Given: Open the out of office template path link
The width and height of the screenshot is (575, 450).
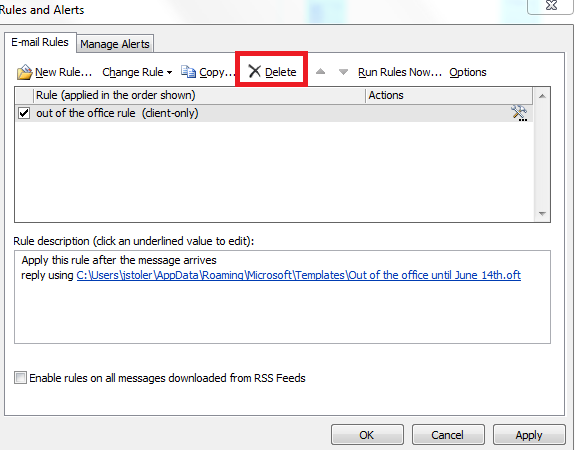Looking at the screenshot, I should [299, 275].
